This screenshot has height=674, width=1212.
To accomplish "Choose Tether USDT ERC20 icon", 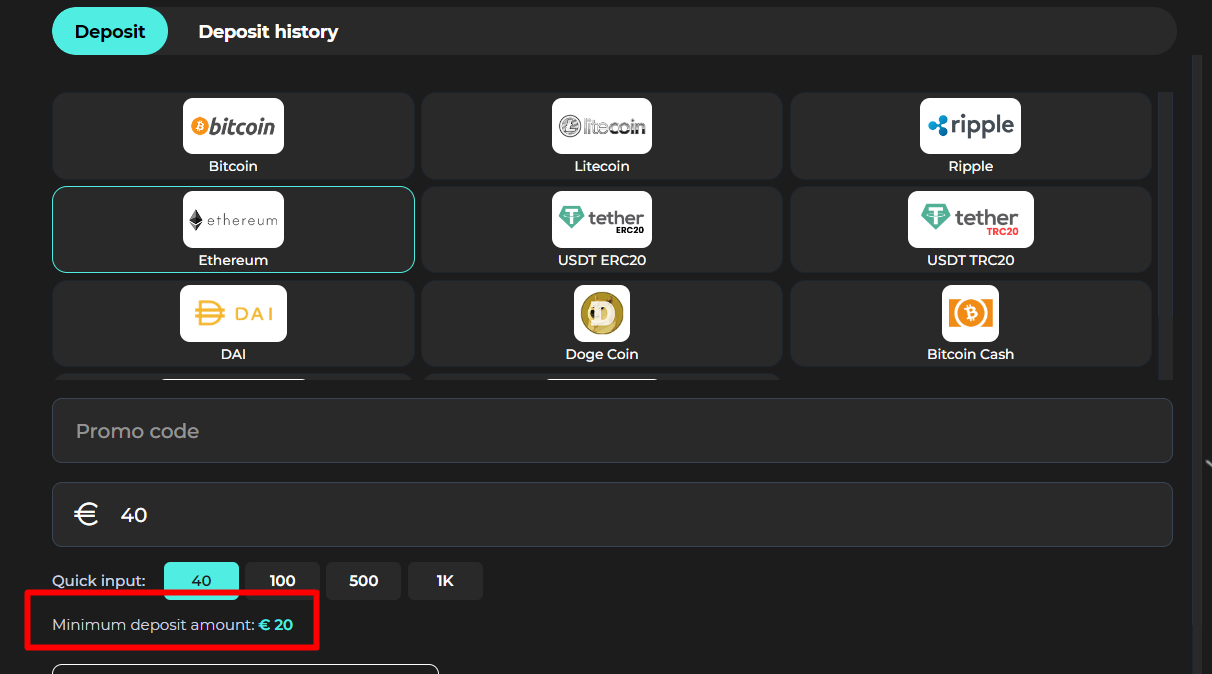I will pos(602,220).
